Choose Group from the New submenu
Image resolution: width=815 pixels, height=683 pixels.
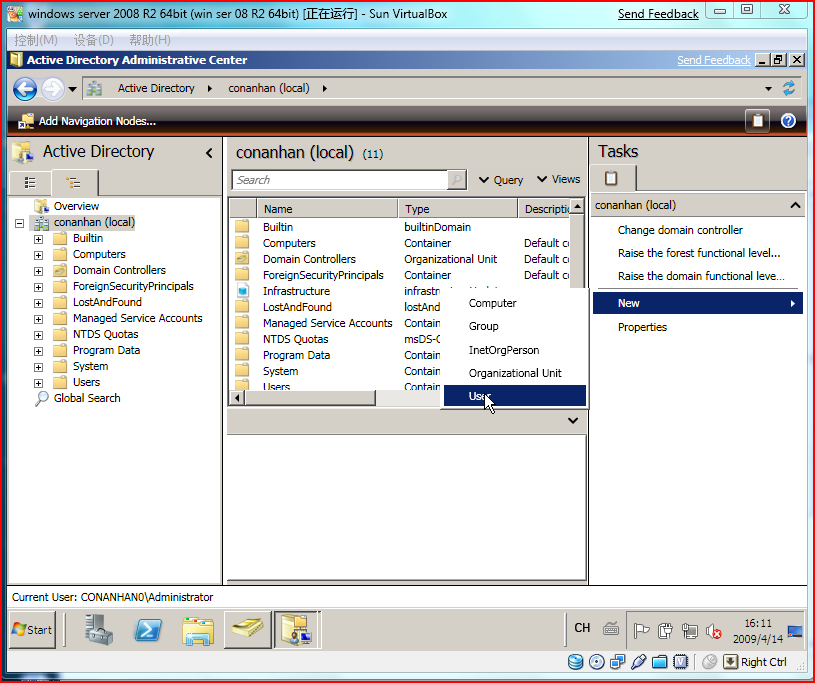tap(515, 326)
